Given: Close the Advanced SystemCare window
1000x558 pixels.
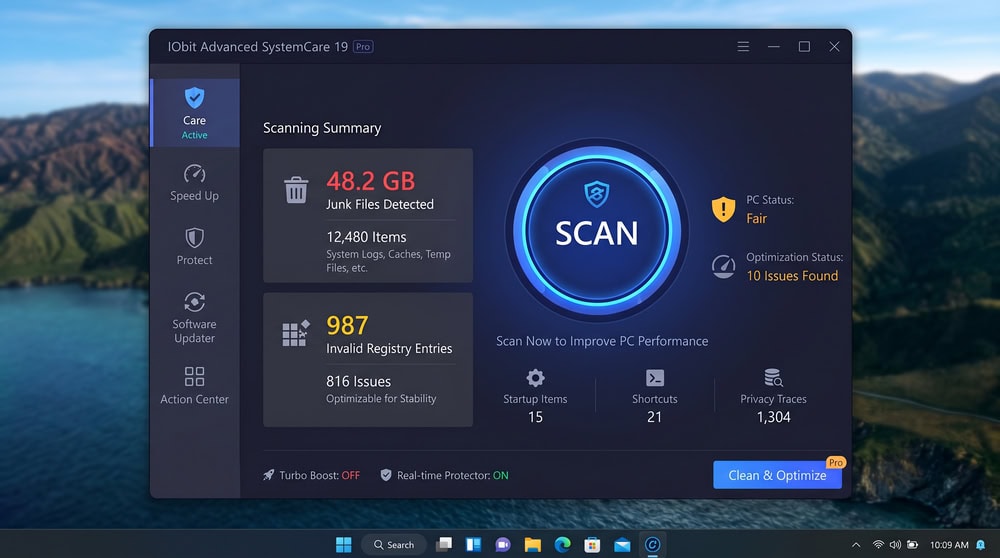Looking at the screenshot, I should (834, 47).
